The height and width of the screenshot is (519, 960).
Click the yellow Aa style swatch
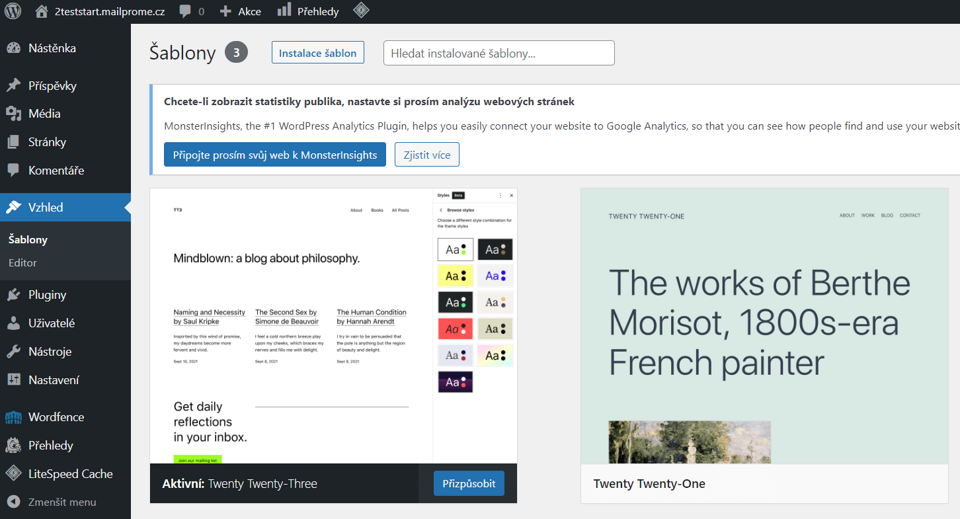(x=456, y=275)
